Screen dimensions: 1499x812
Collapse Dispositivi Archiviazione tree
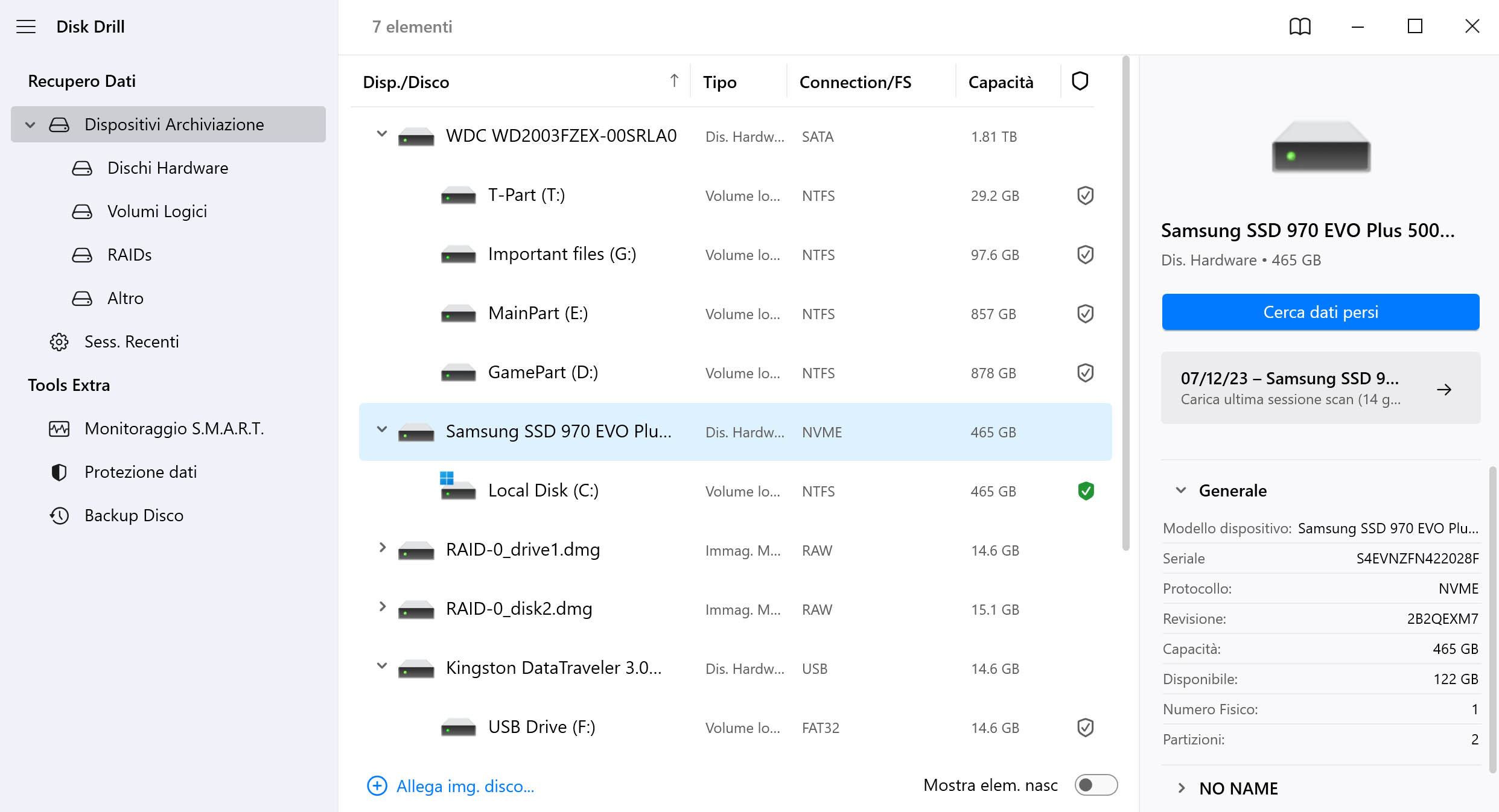coord(30,125)
